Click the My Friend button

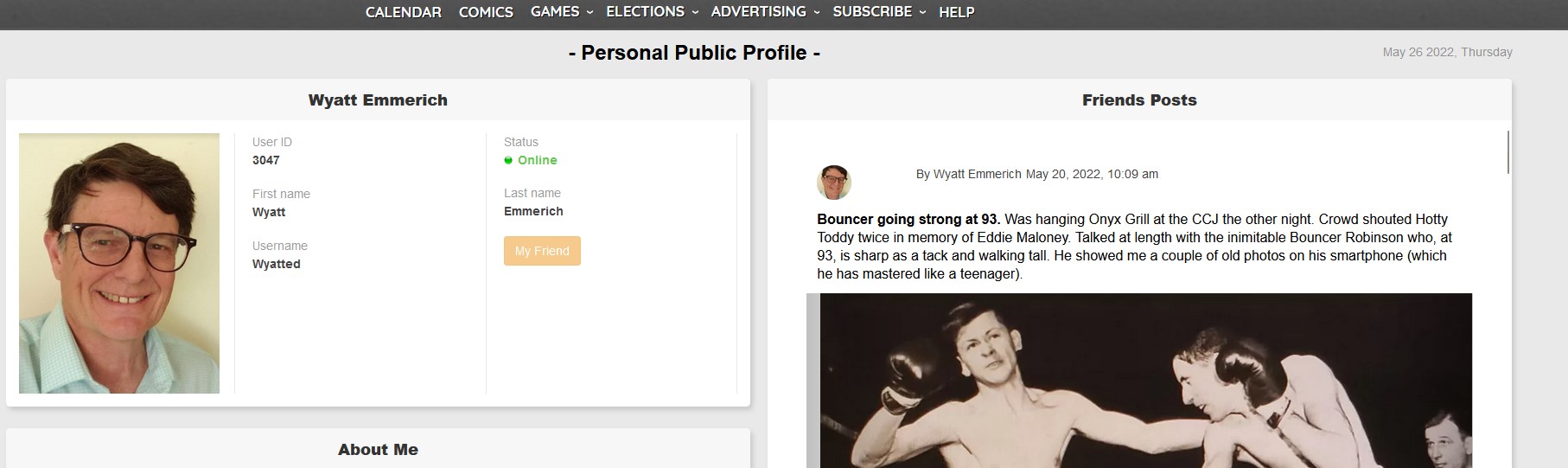(542, 251)
